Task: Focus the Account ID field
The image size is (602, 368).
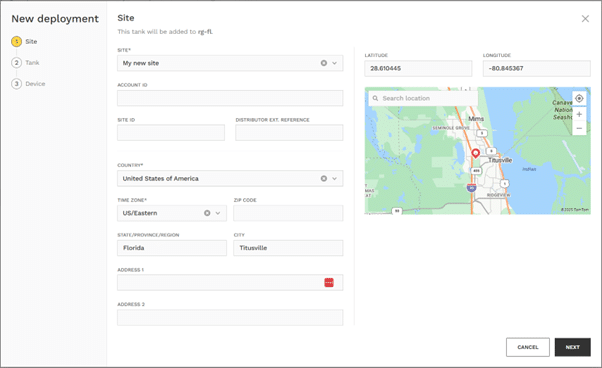Action: (230, 98)
